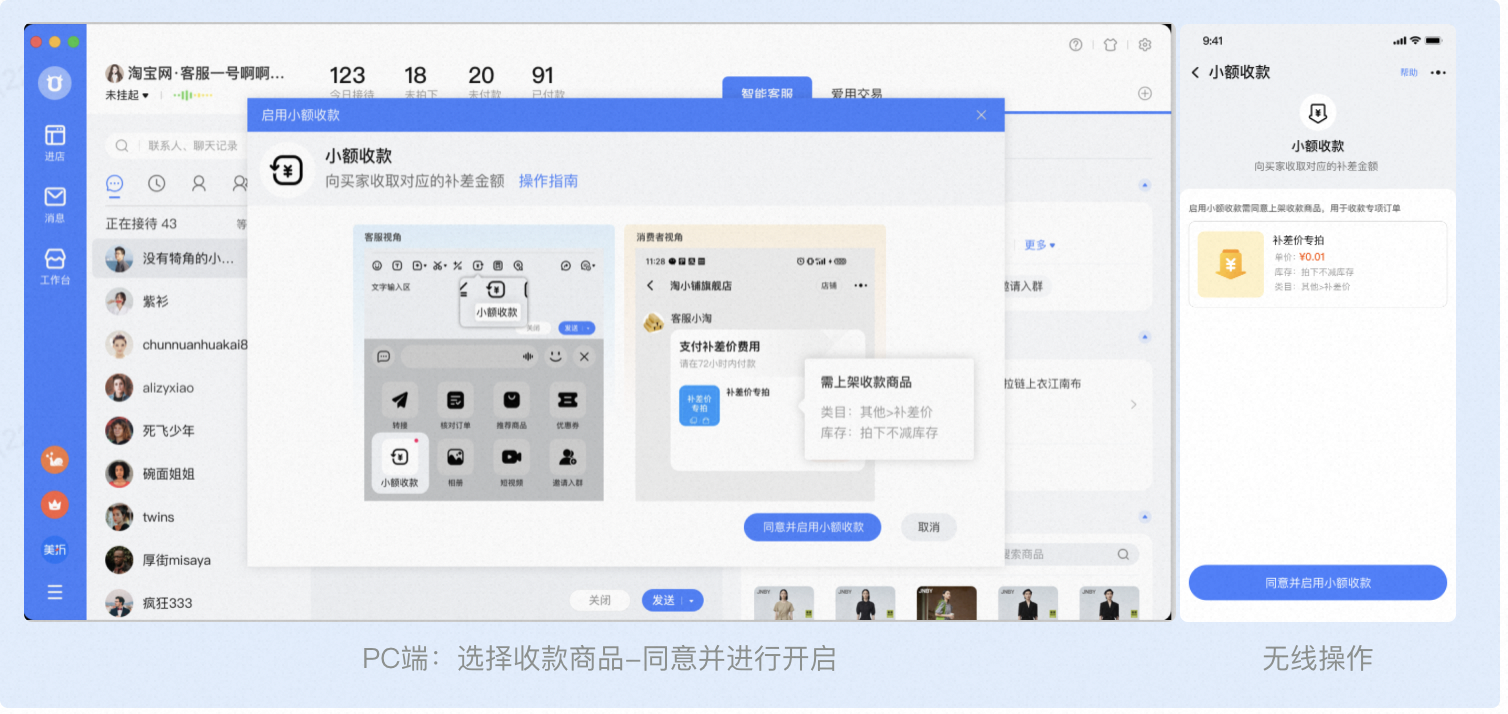
Task: Click the help question-mark icon top right
Action: coord(1076,45)
